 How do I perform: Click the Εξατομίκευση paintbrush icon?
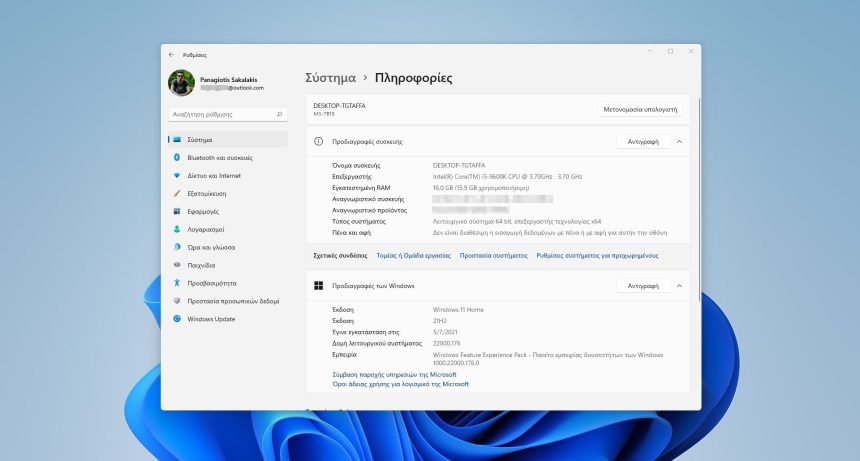coord(177,193)
